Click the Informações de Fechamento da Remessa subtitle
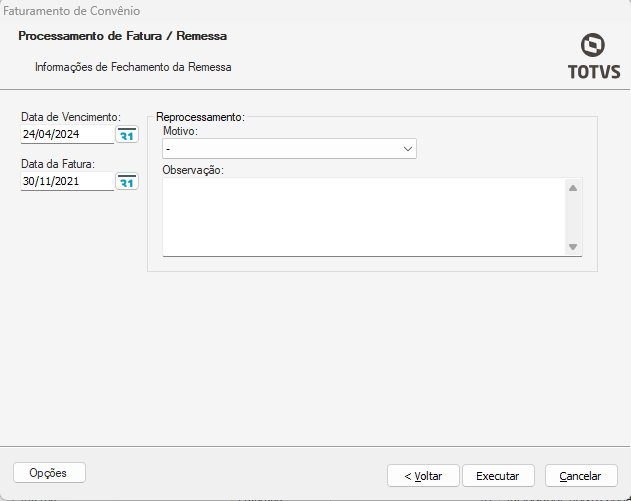Screen dimensions: 631x501 coord(133,68)
